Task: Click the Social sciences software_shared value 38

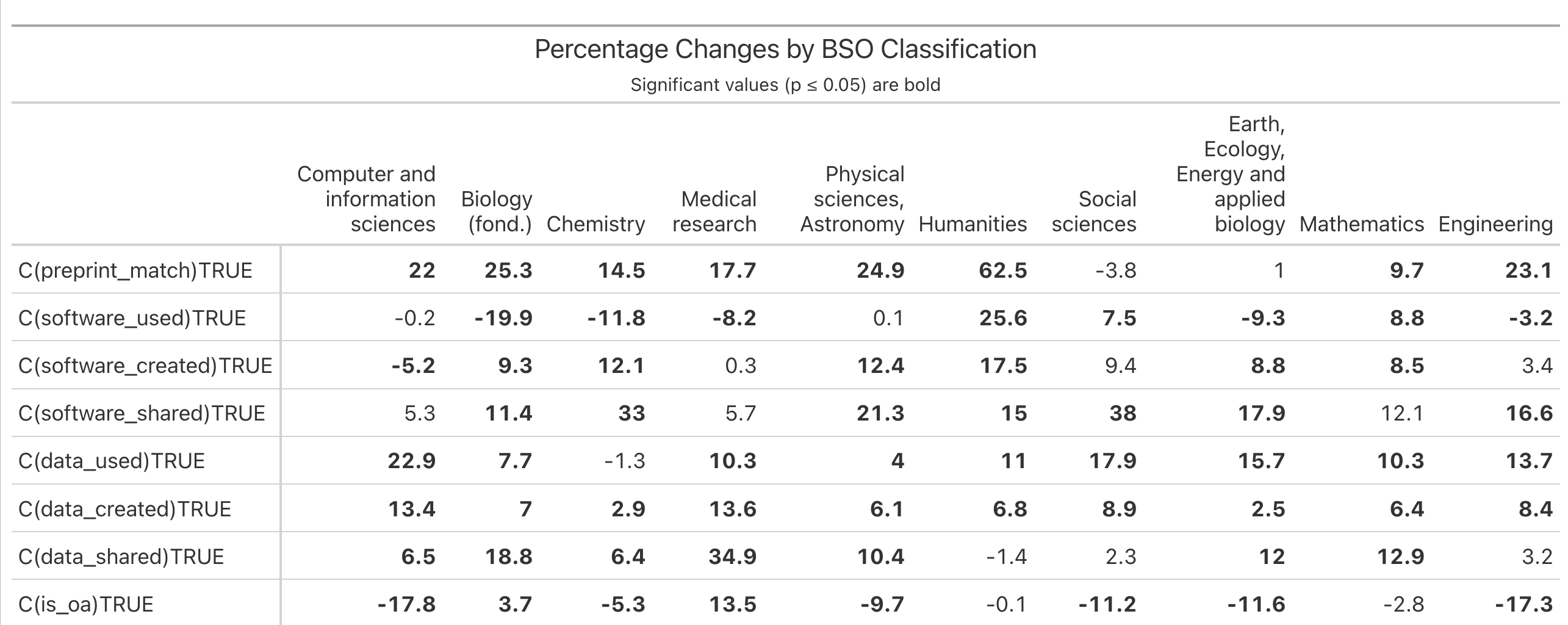Action: tap(1122, 413)
